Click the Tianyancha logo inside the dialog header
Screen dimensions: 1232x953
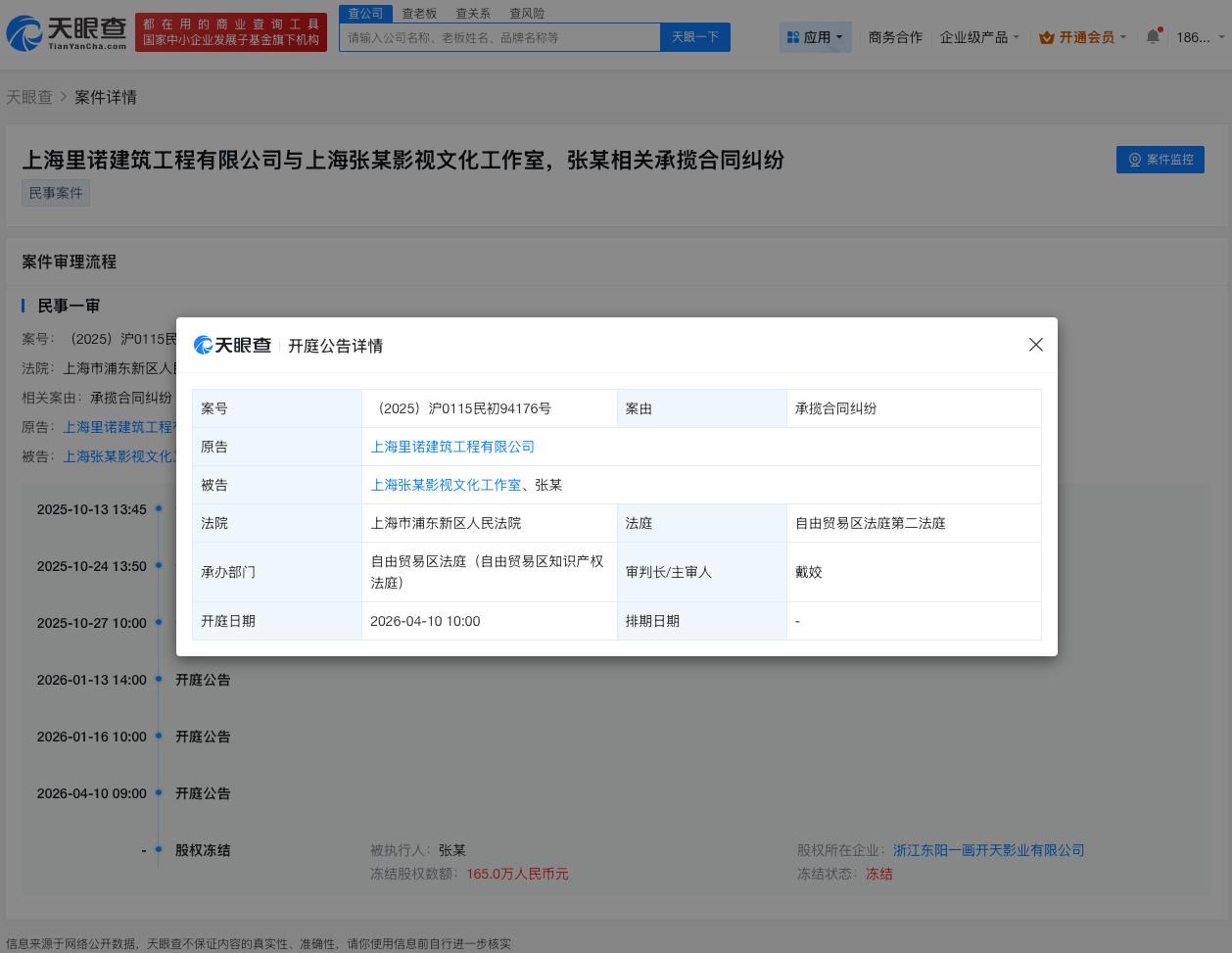pos(232,345)
